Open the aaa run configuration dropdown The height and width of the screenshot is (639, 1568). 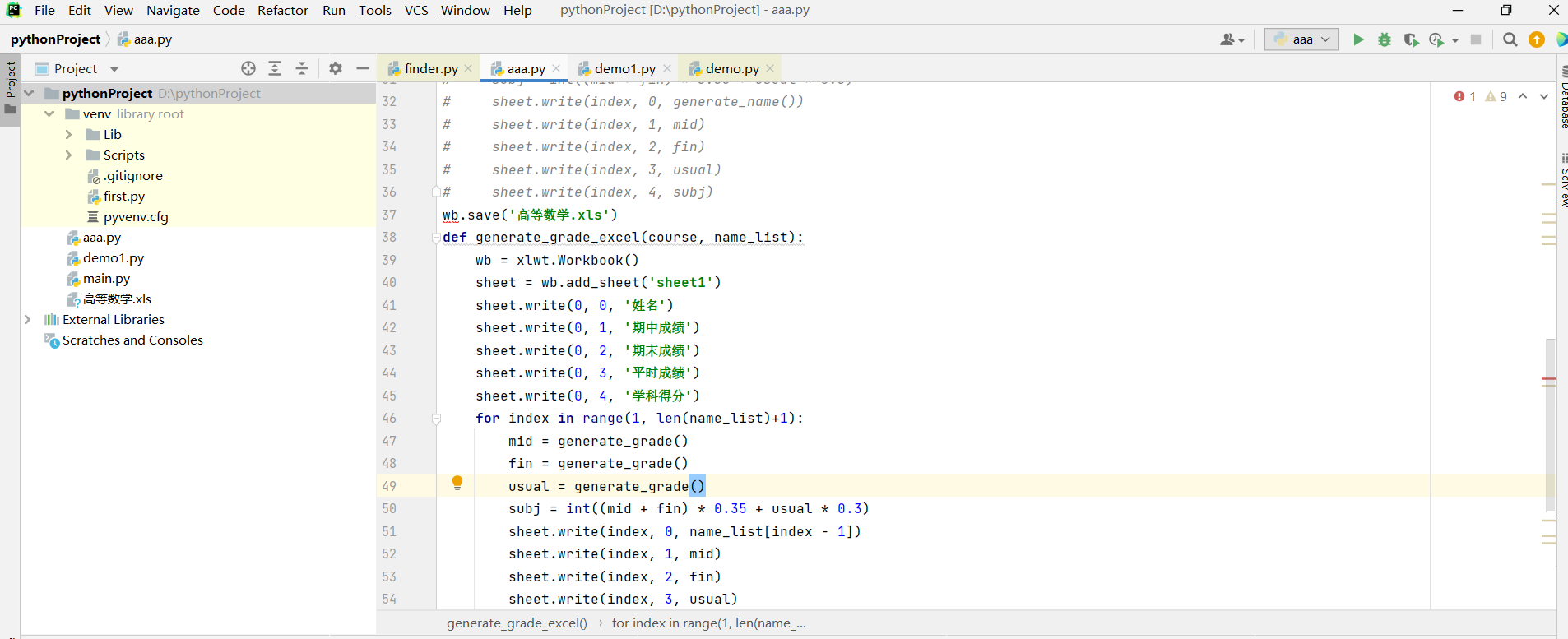1302,39
